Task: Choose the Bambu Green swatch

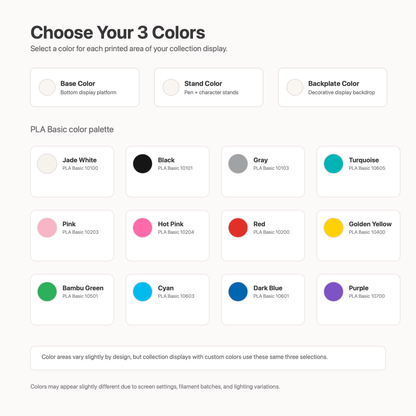Action: (47, 292)
